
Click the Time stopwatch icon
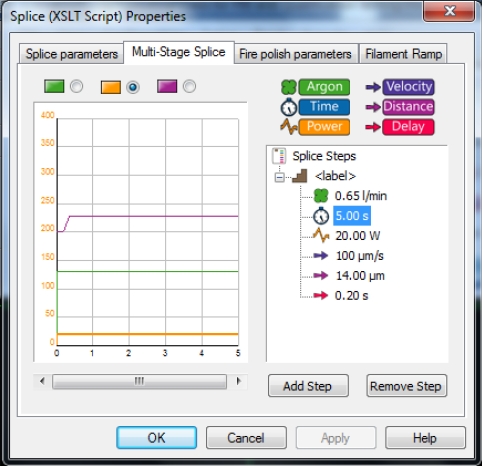coord(288,107)
